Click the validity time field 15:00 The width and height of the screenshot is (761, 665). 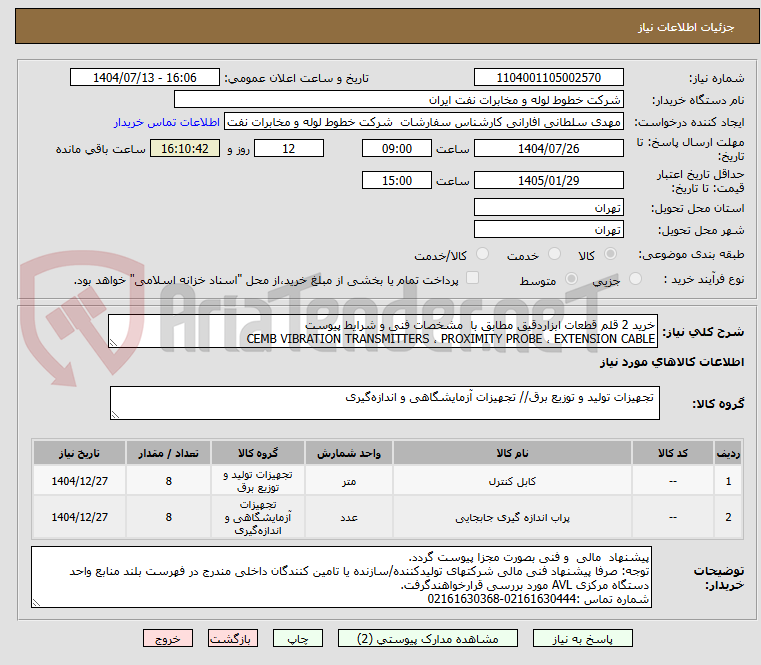click(x=397, y=180)
